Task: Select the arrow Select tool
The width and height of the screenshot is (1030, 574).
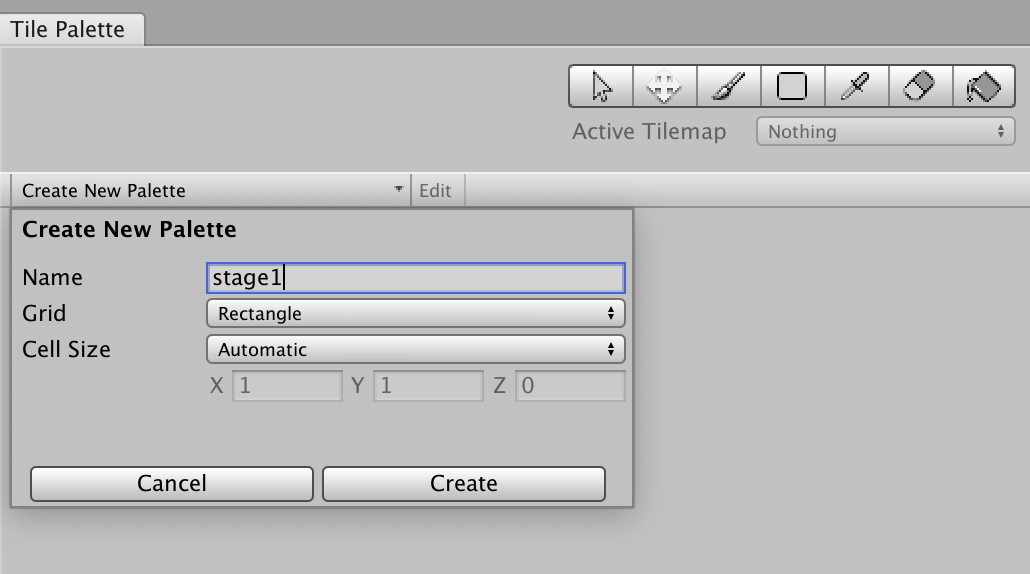Action: point(601,87)
